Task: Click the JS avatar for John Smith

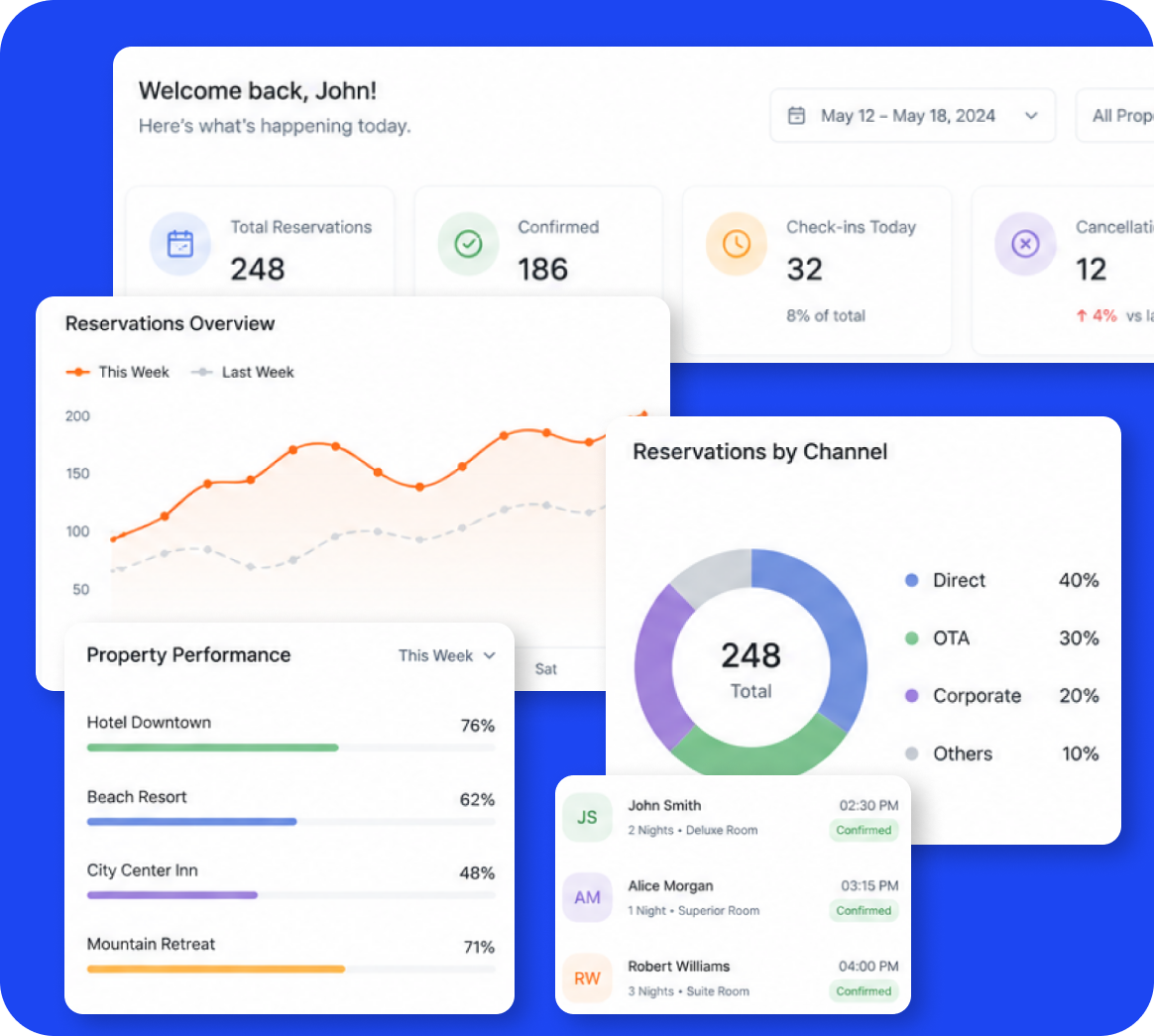Action: tap(587, 817)
